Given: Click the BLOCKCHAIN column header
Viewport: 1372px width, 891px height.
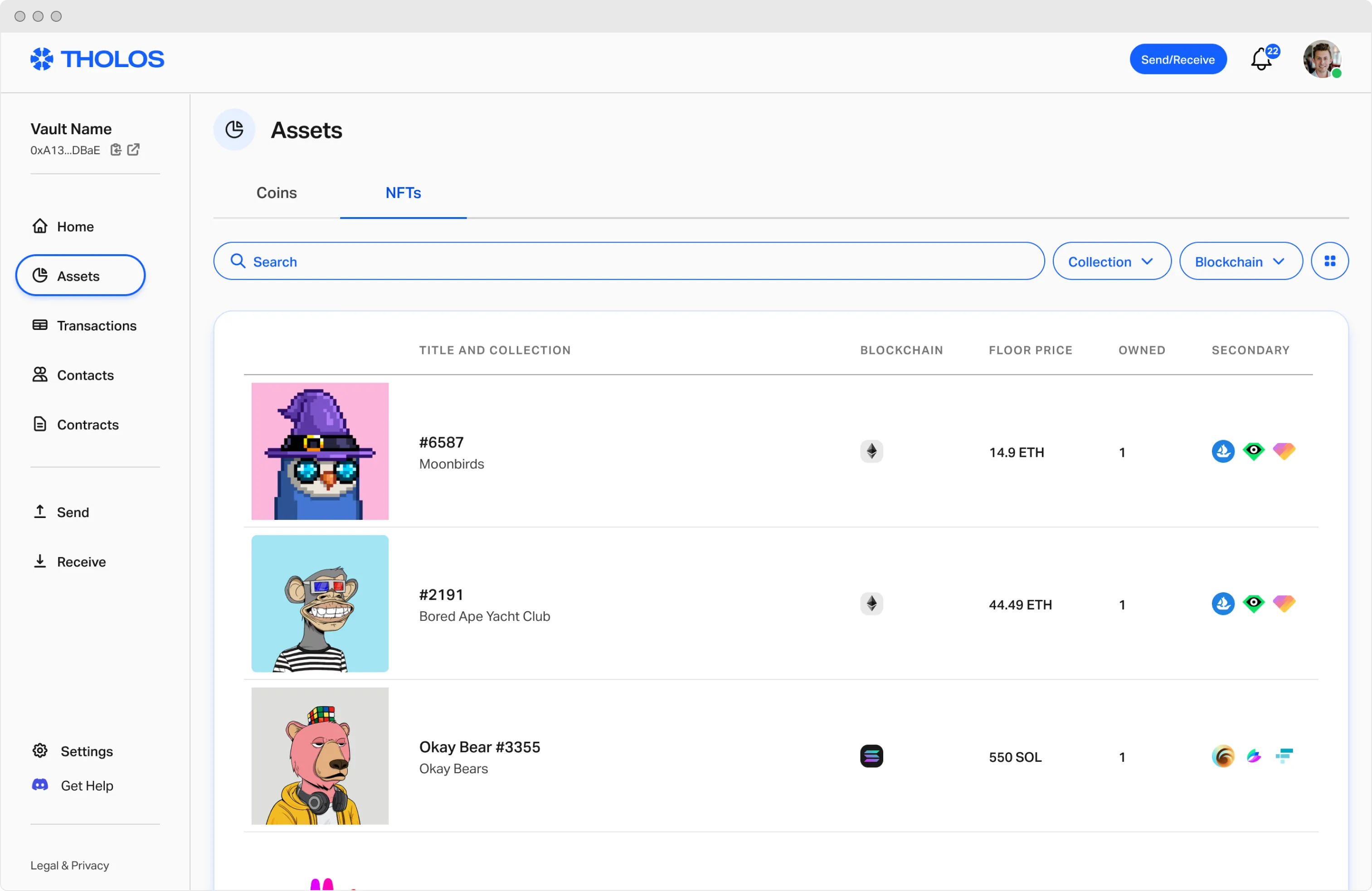Looking at the screenshot, I should 902,350.
